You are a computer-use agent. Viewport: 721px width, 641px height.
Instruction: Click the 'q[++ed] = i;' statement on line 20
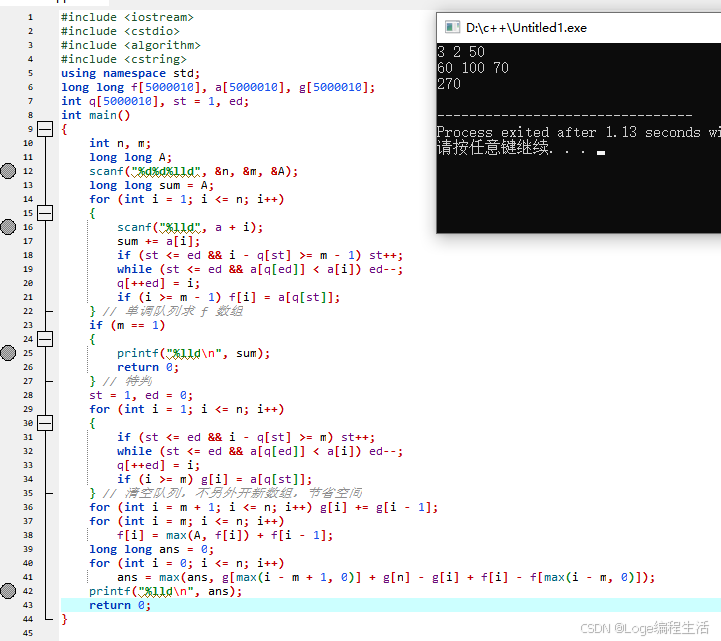tap(159, 283)
